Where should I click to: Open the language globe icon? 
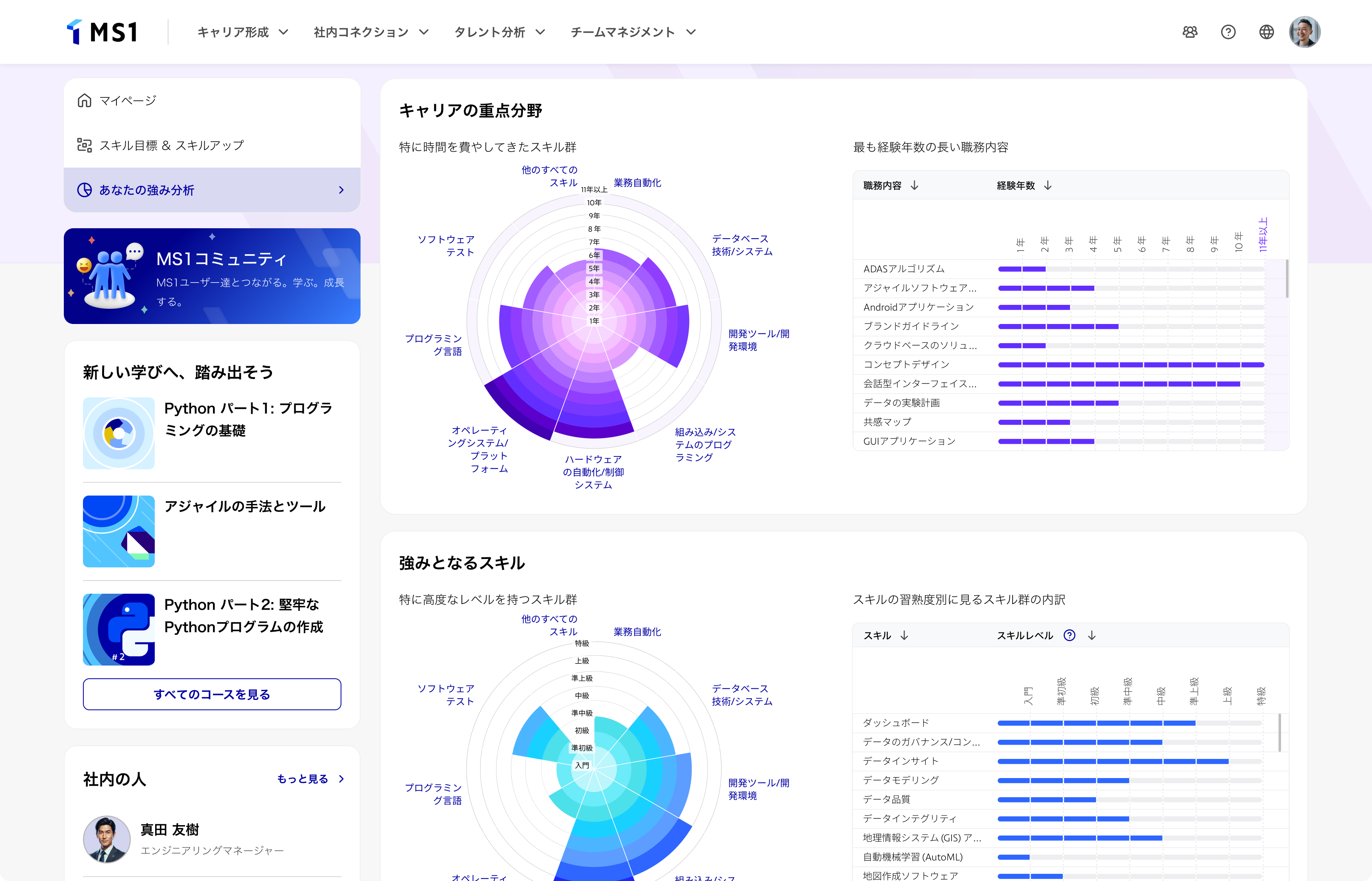[x=1267, y=32]
